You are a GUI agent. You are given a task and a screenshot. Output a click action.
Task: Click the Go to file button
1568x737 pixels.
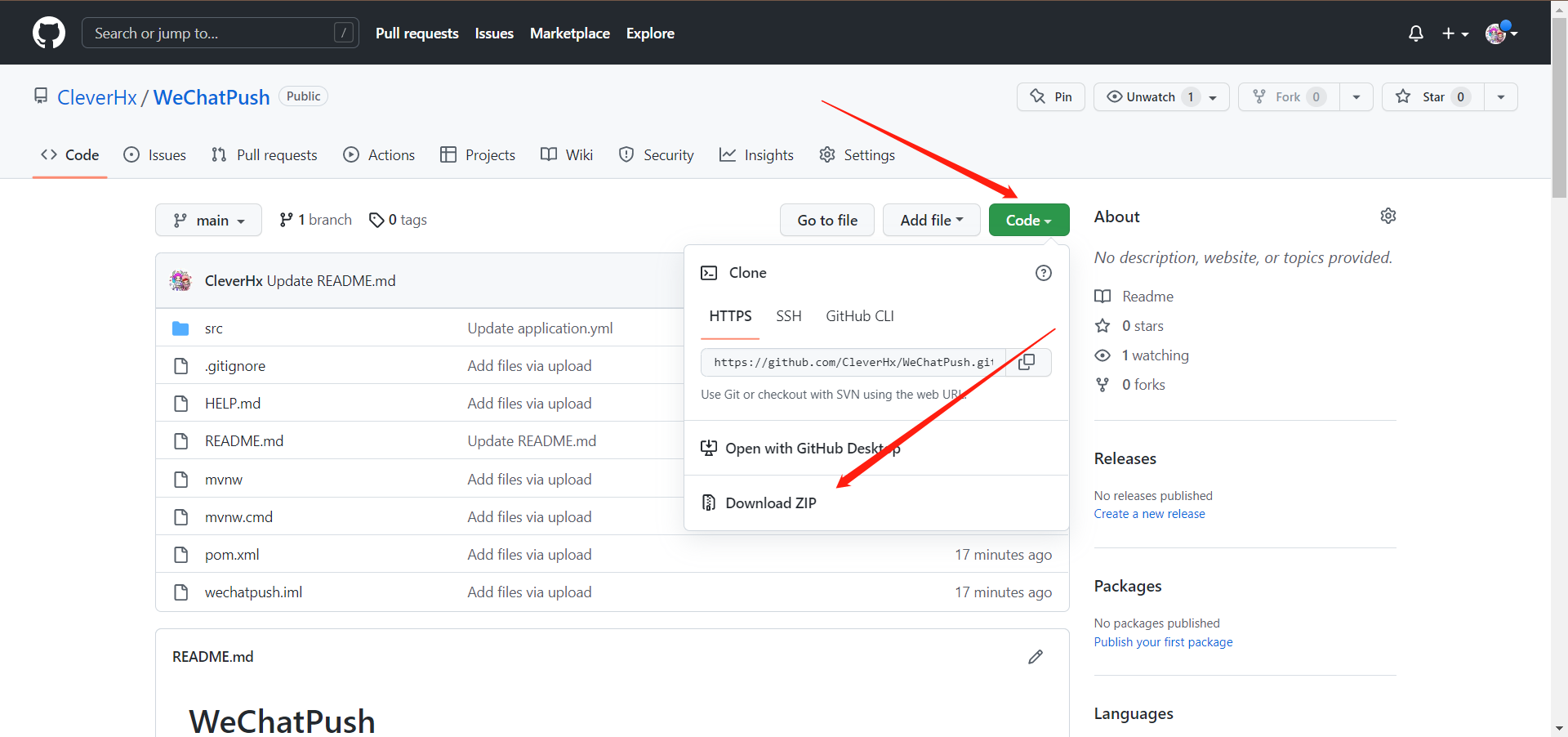(x=826, y=220)
